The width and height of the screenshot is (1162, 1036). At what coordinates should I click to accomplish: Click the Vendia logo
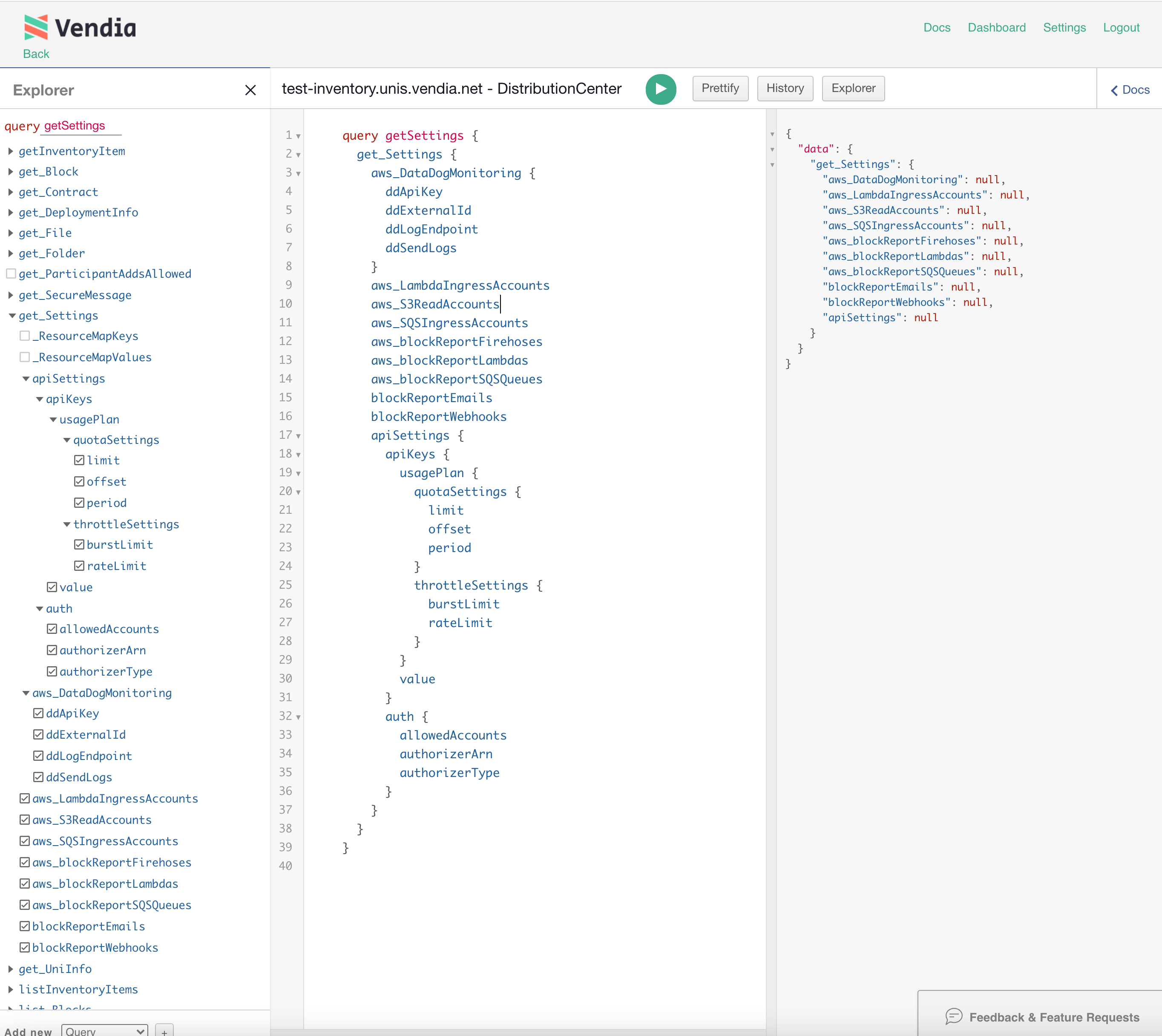tap(80, 27)
